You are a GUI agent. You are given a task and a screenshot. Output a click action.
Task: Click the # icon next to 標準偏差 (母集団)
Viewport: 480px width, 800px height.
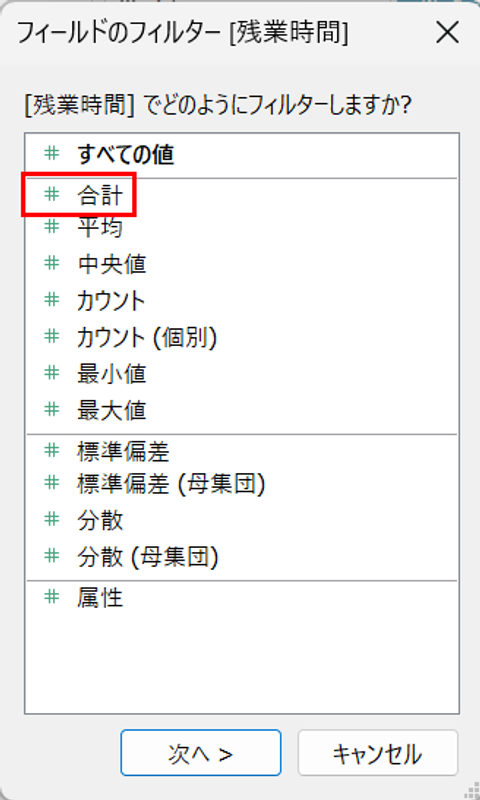52,482
